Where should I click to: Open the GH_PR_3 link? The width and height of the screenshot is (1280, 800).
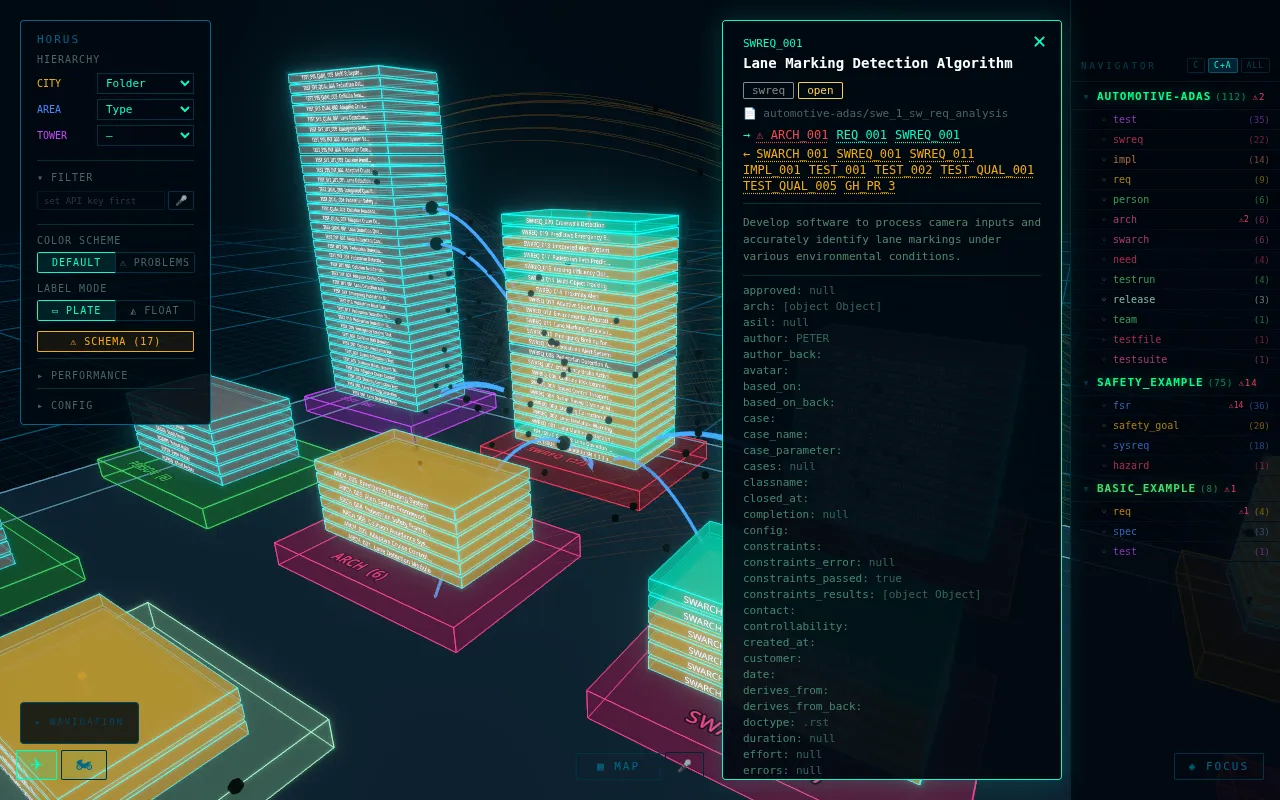(870, 186)
